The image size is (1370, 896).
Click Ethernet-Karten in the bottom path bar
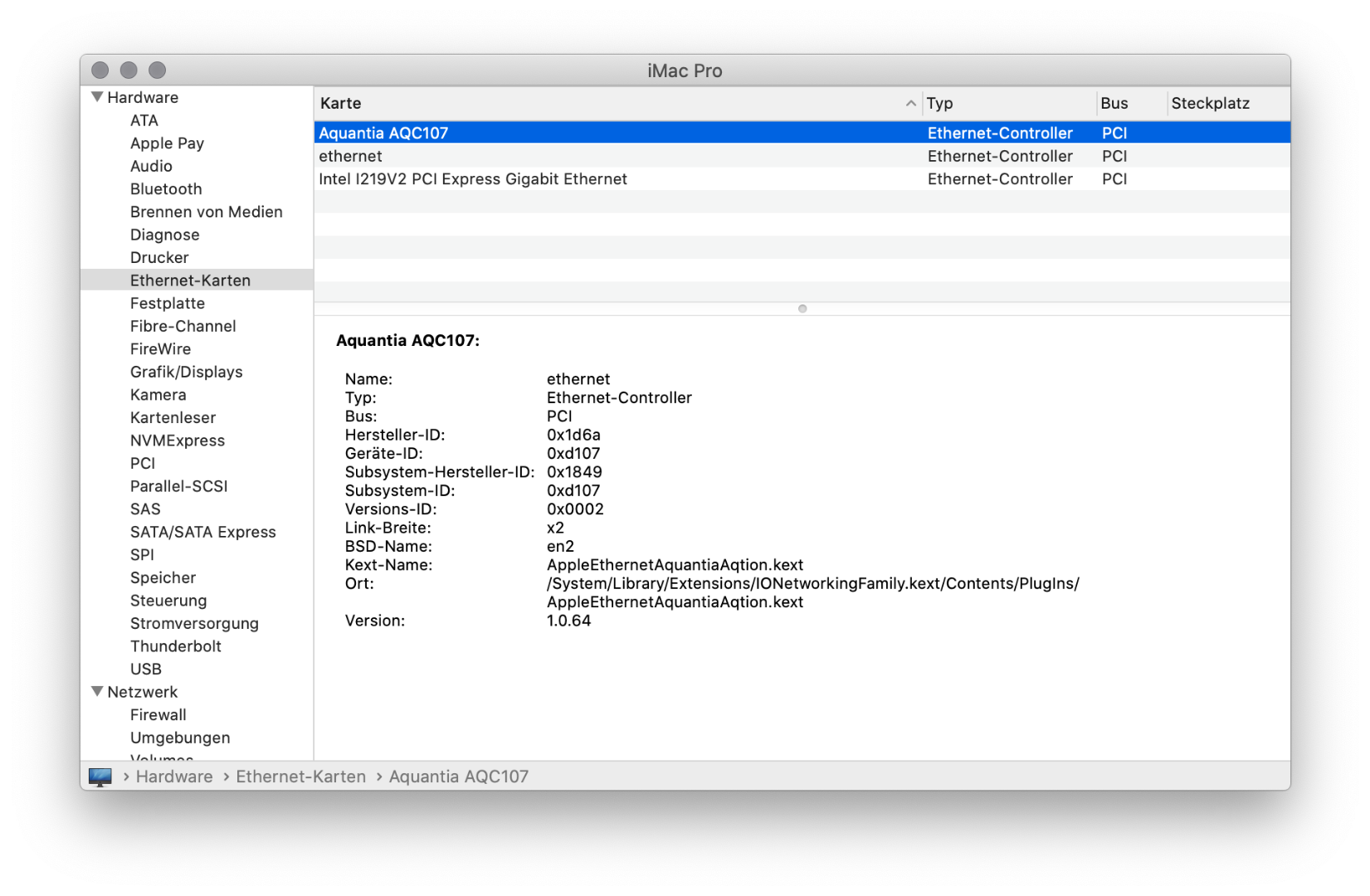coord(300,777)
